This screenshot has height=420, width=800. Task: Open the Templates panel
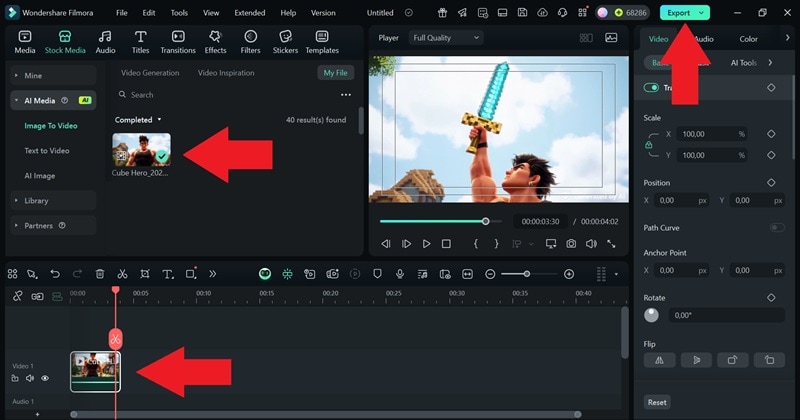click(322, 42)
